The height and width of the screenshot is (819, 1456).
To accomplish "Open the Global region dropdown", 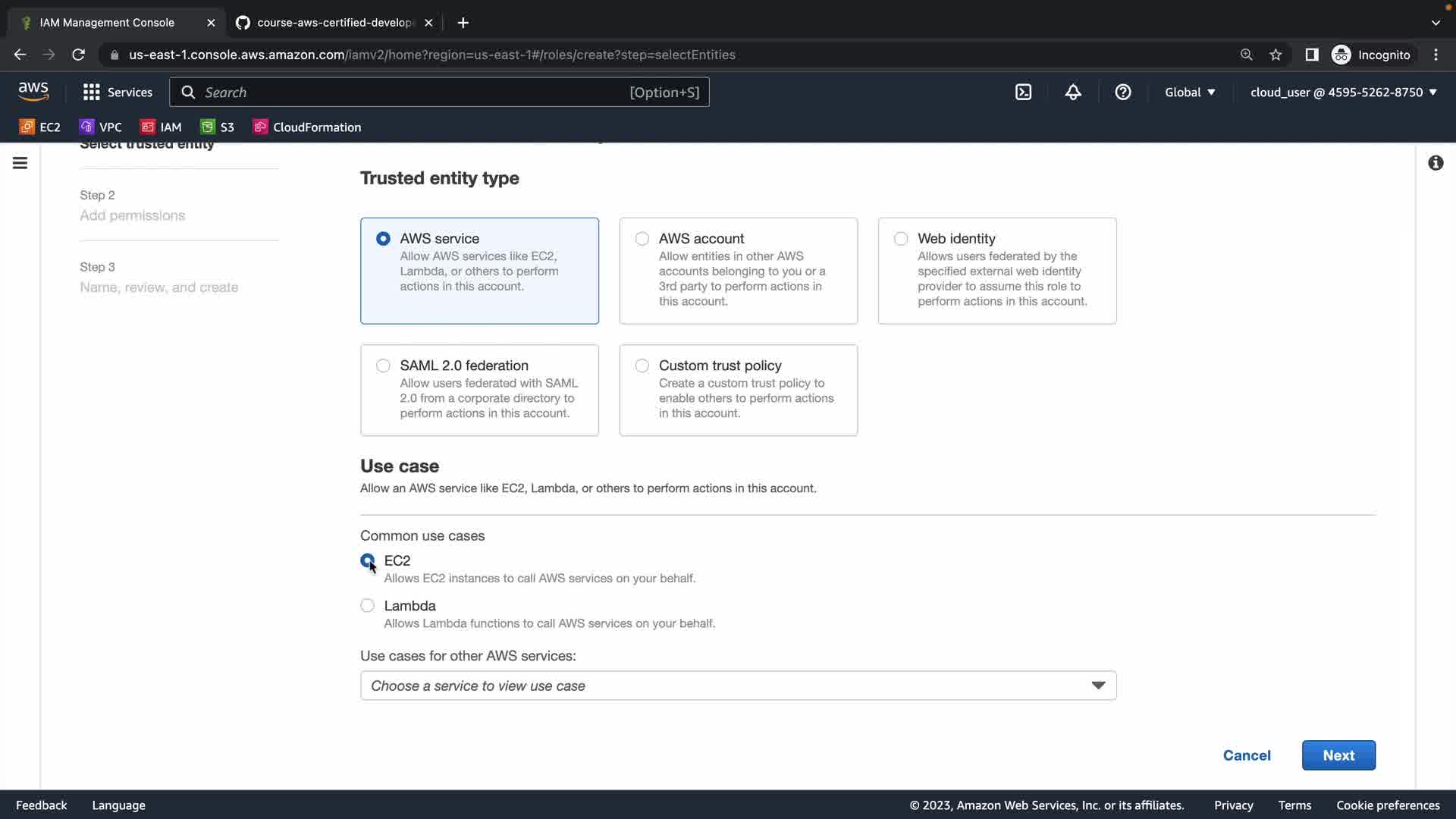I will click(1190, 92).
